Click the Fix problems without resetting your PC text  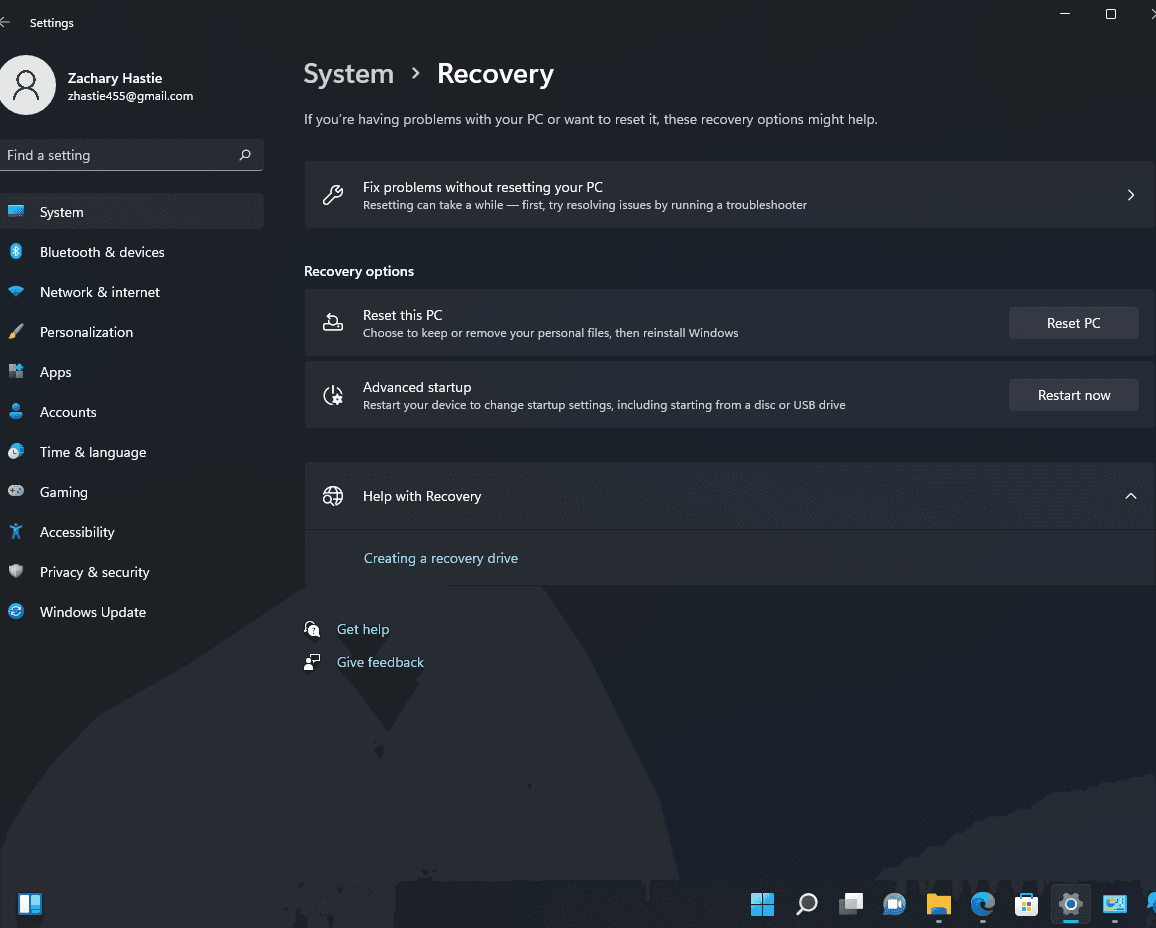482,187
